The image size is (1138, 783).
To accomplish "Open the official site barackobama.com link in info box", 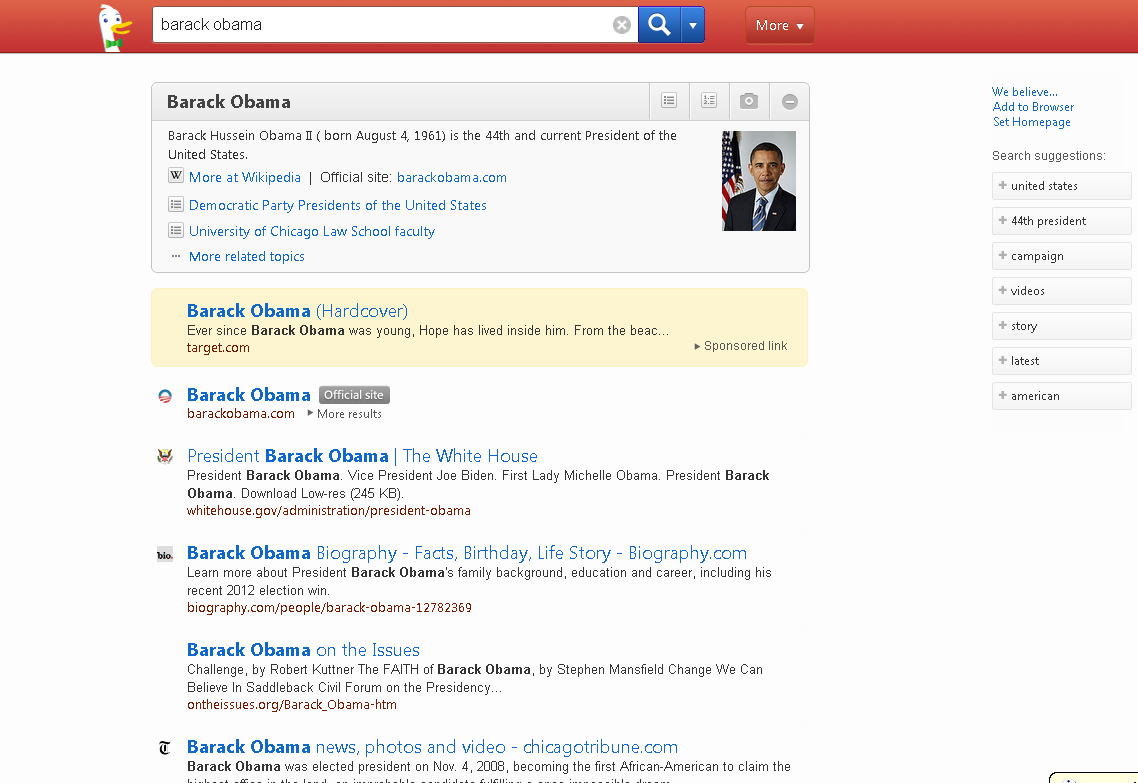I will [451, 177].
